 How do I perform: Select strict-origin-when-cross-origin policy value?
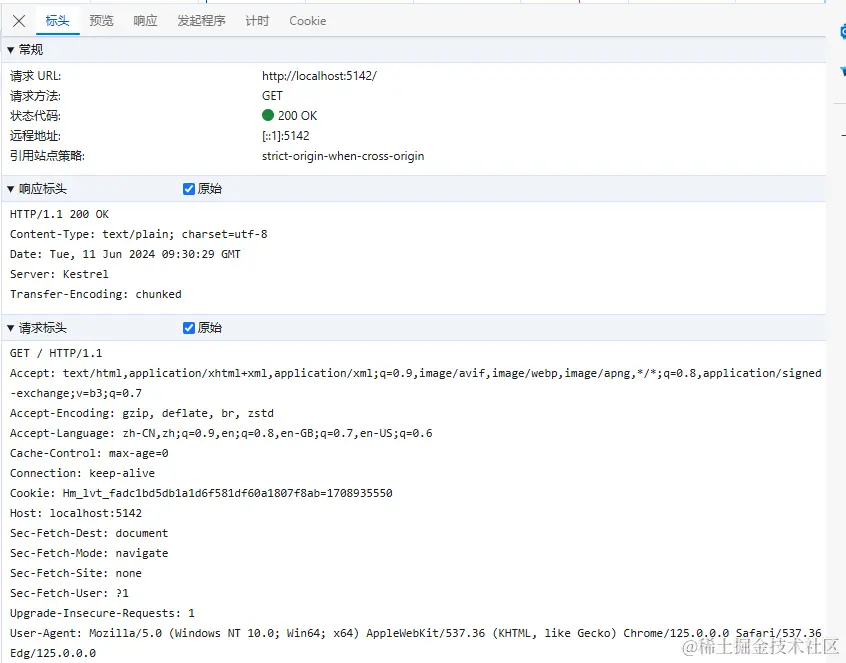(343, 156)
